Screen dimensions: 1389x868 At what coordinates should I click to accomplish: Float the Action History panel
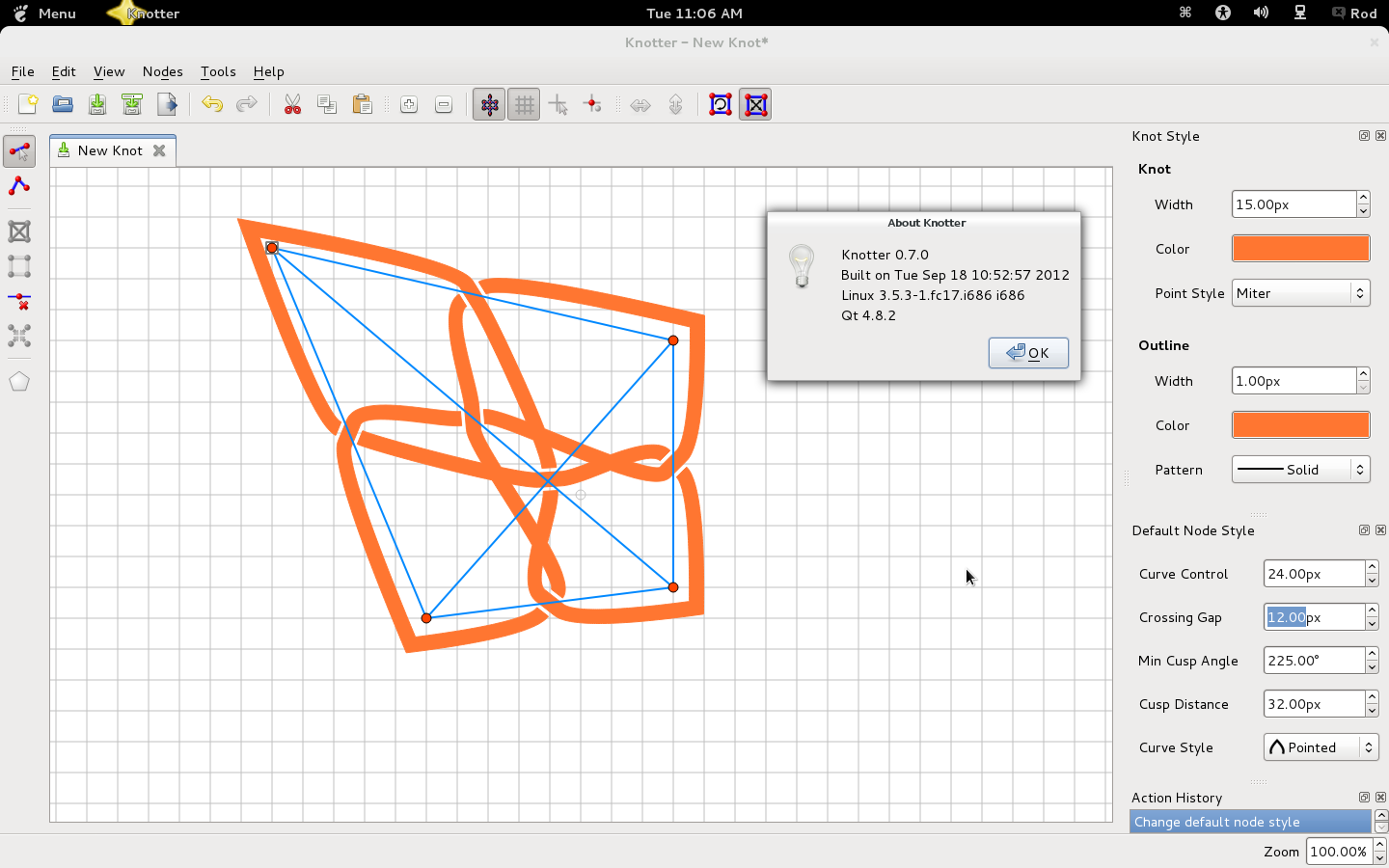click(x=1364, y=798)
